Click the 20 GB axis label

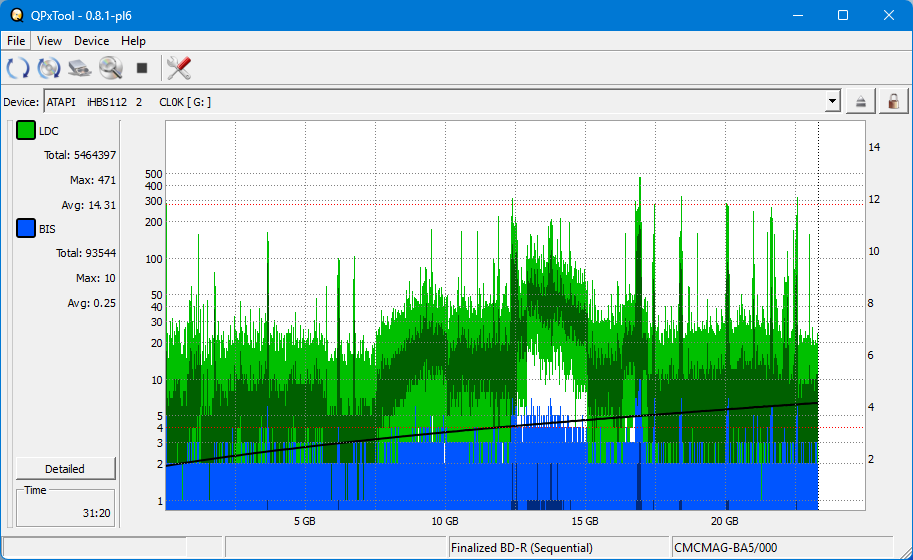pyautogui.click(x=724, y=521)
